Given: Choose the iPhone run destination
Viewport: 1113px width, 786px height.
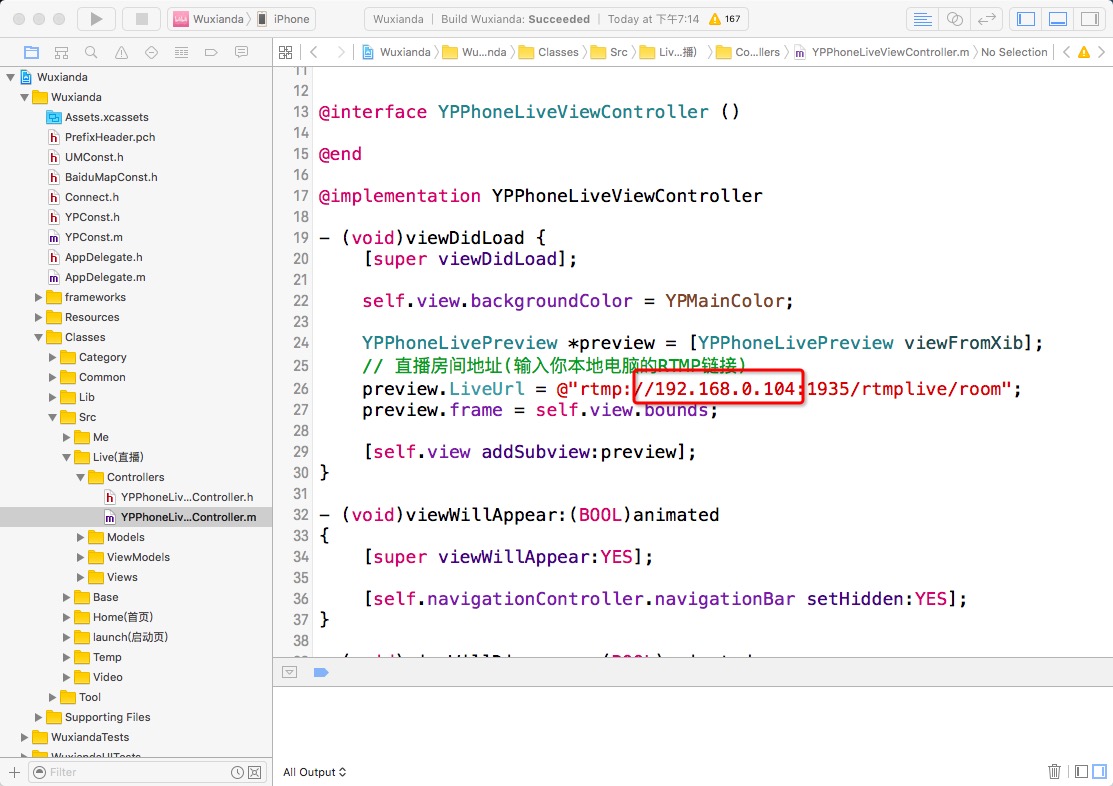Looking at the screenshot, I should tap(285, 19).
